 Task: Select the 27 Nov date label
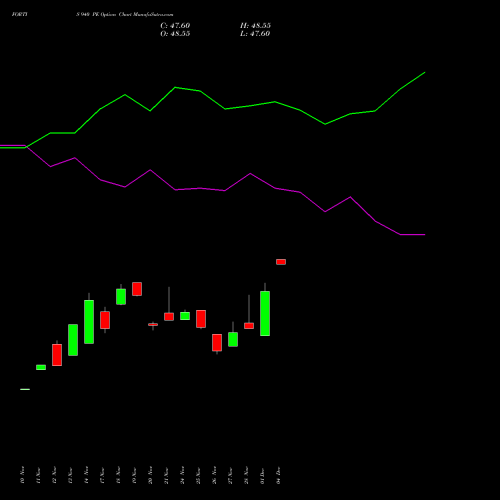tap(230, 475)
